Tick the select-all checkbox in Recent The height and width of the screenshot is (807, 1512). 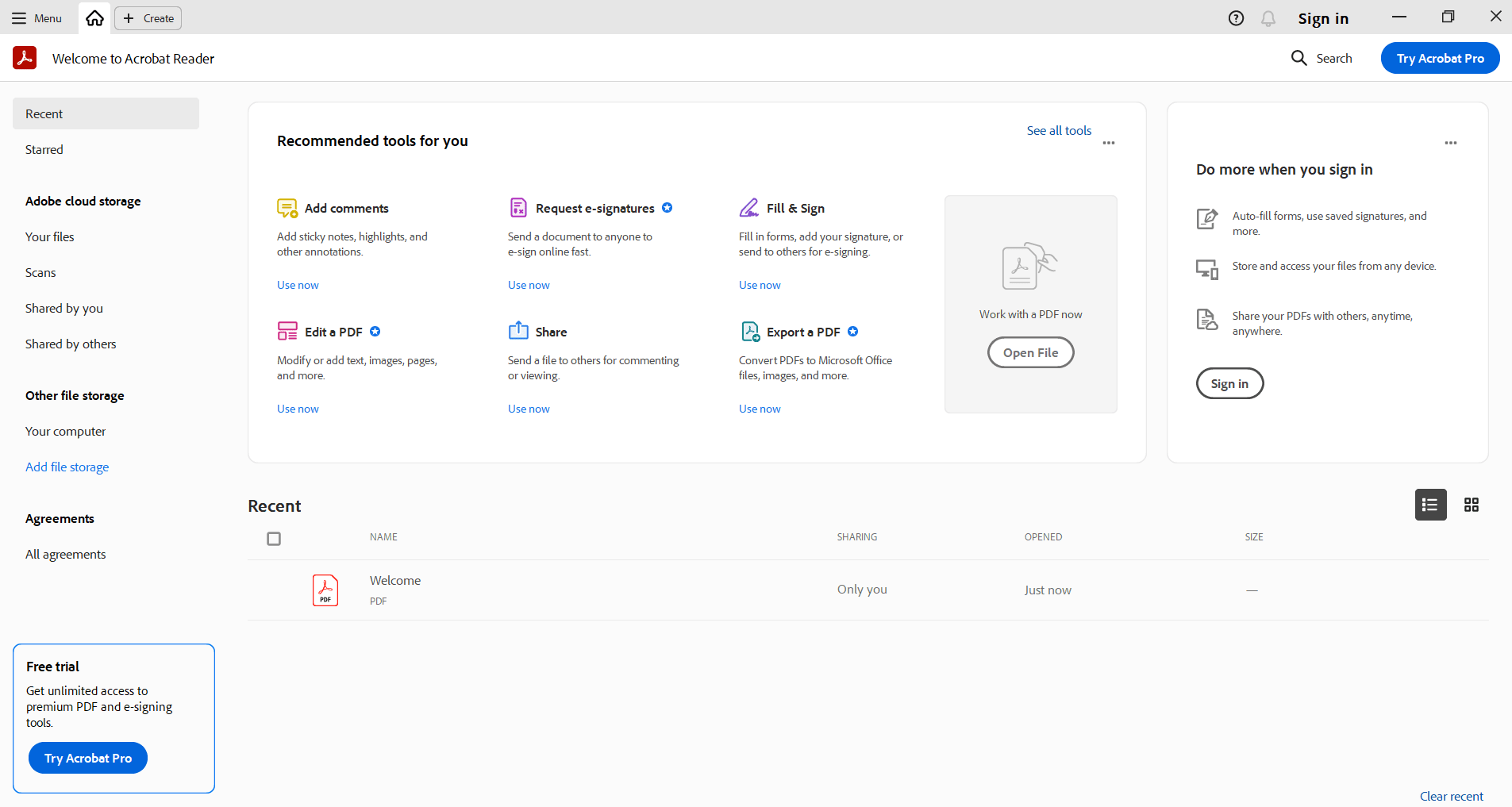tap(274, 539)
